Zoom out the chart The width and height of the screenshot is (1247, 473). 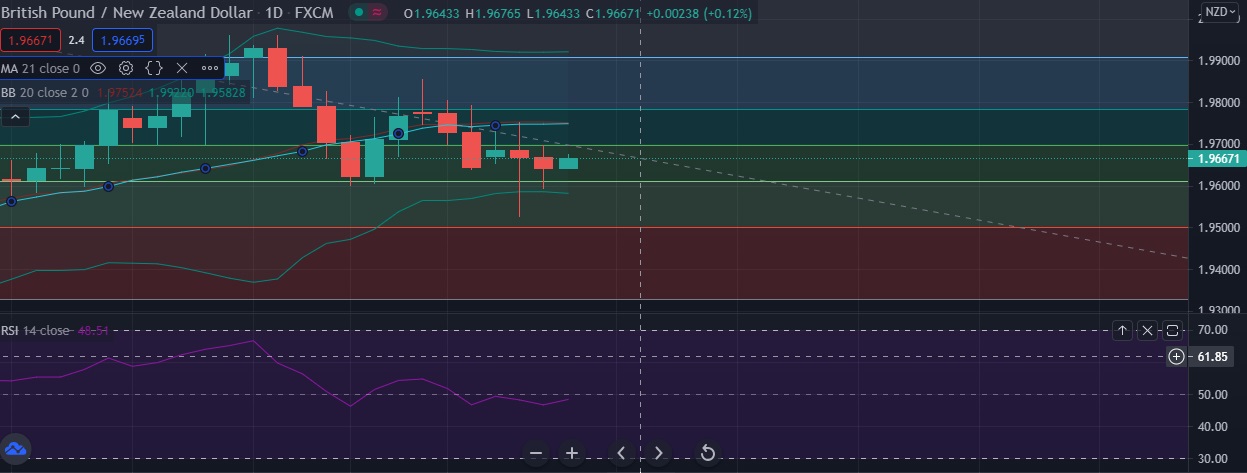click(x=536, y=453)
